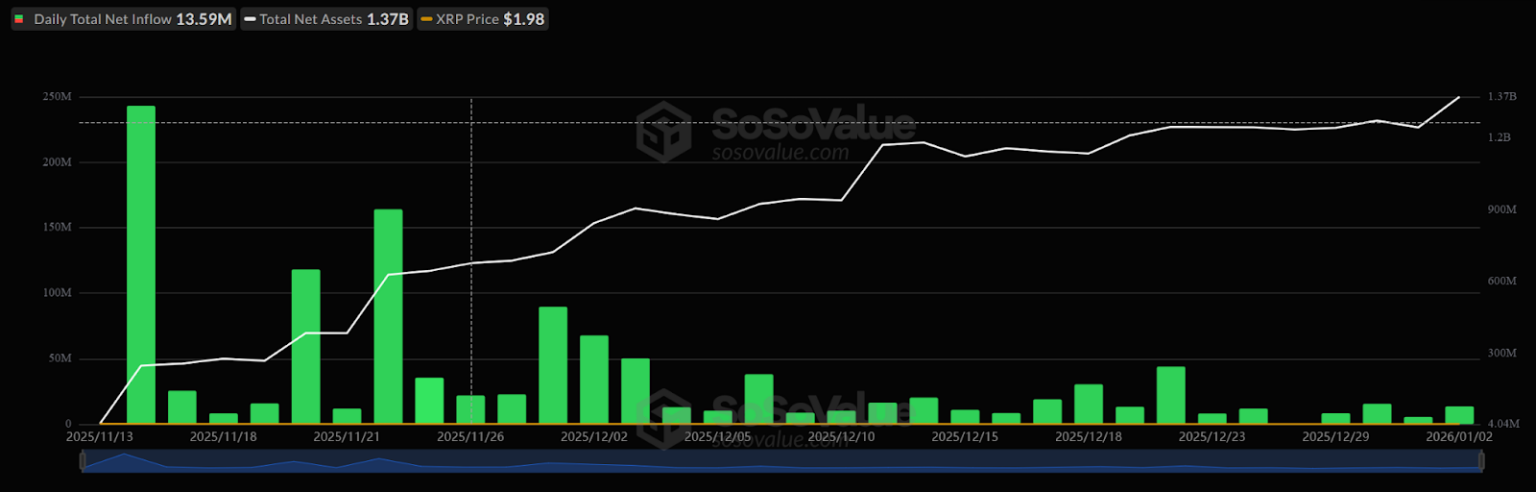The width and height of the screenshot is (1536, 492).
Task: Select the tallest inflow bar near 243M
Action: [141, 265]
